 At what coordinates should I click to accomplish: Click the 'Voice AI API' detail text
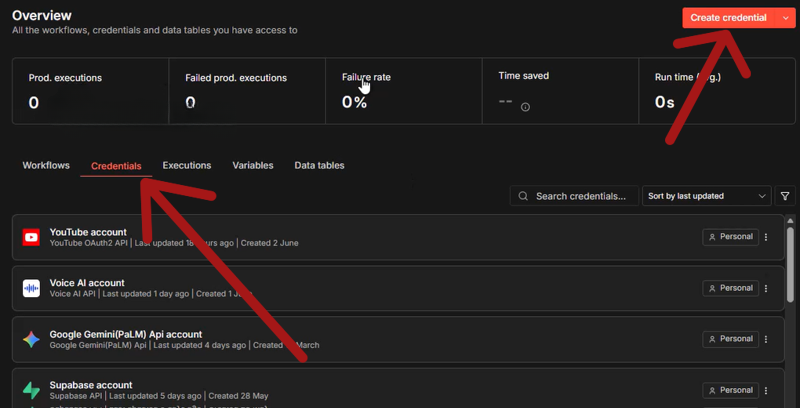(x=72, y=294)
